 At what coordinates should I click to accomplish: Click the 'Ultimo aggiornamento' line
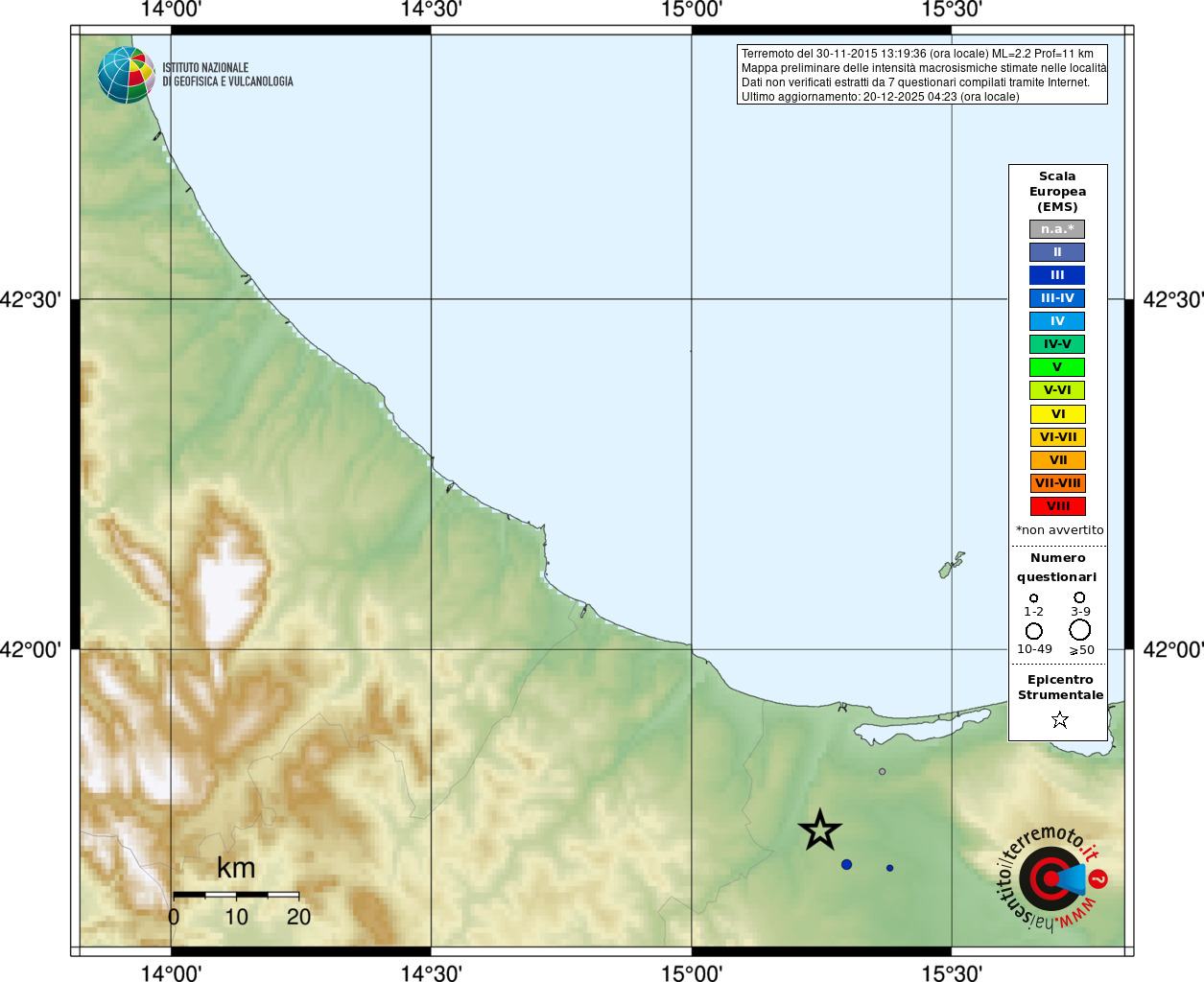[x=880, y=97]
